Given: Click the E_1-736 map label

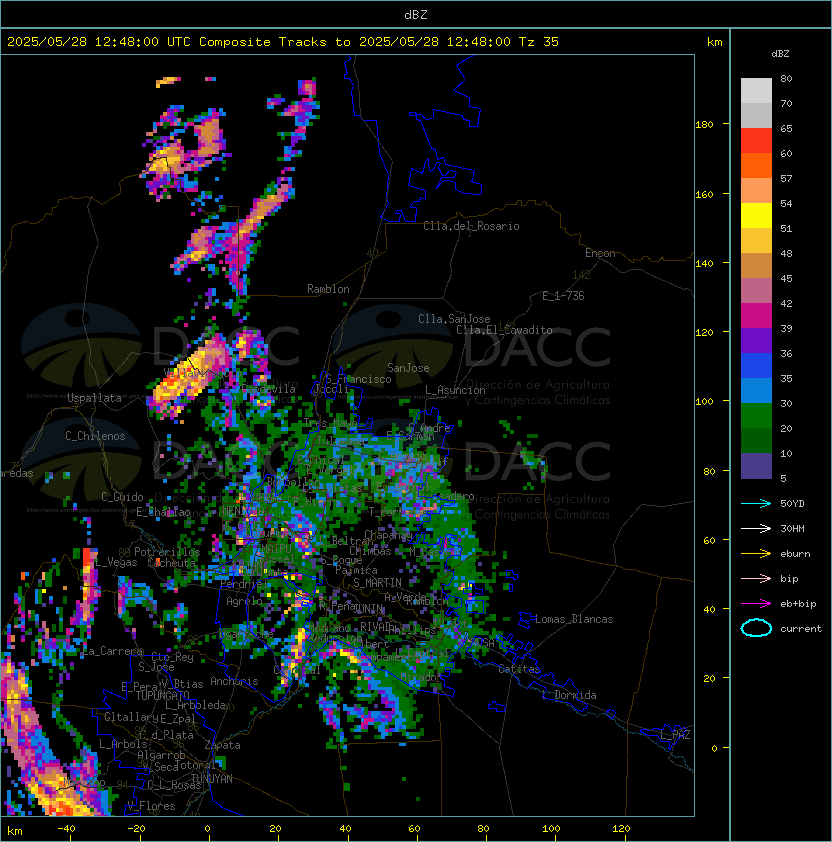Looking at the screenshot, I should [x=563, y=296].
